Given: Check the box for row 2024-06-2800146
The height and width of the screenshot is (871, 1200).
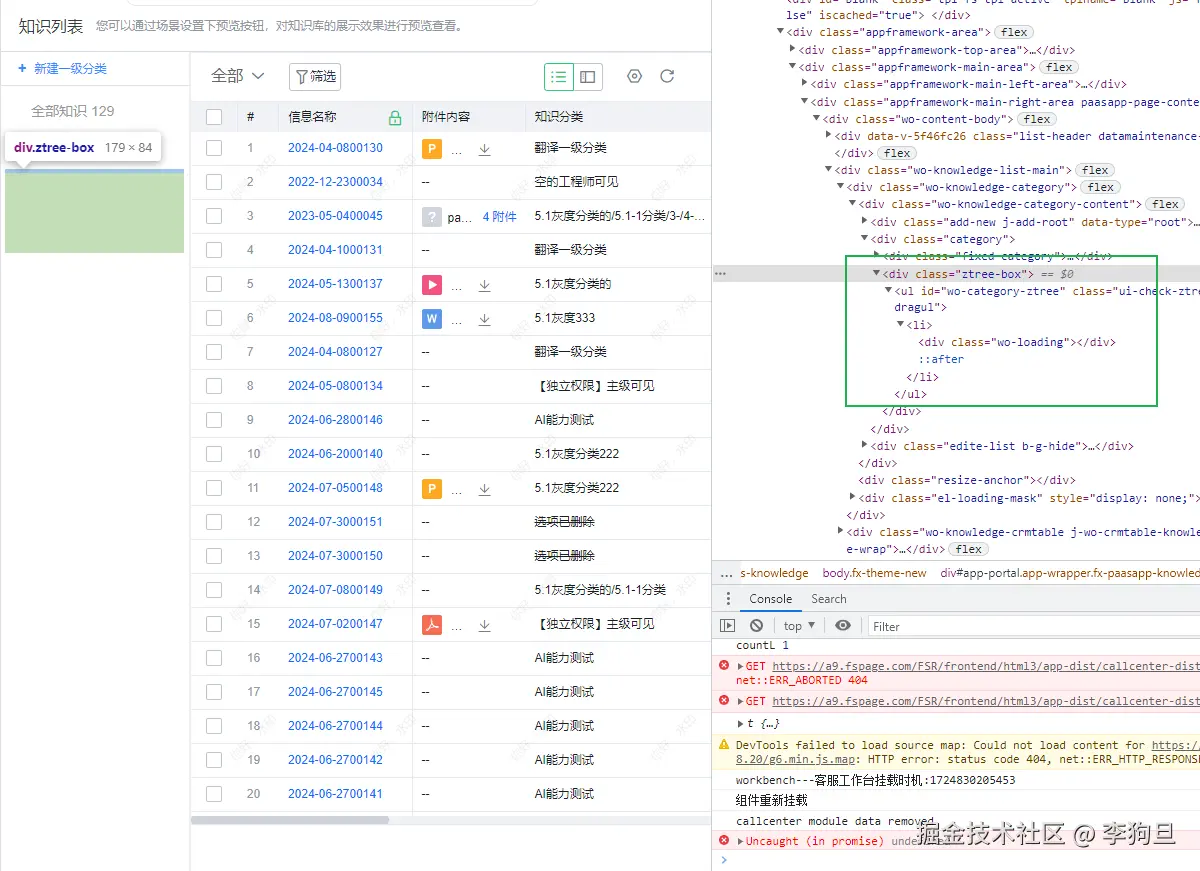Looking at the screenshot, I should [x=214, y=420].
